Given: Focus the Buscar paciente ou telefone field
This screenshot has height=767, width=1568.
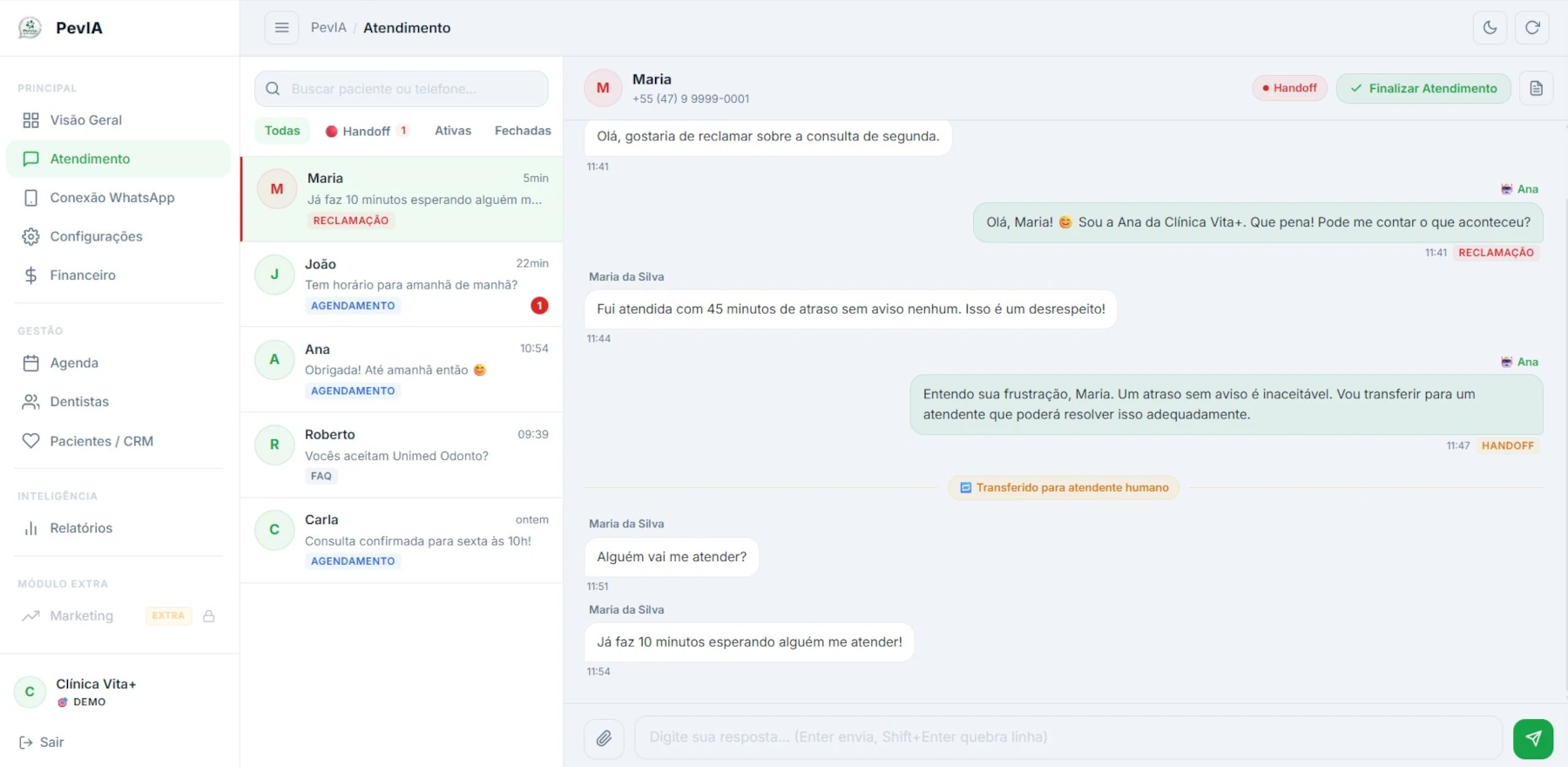Looking at the screenshot, I should [402, 89].
